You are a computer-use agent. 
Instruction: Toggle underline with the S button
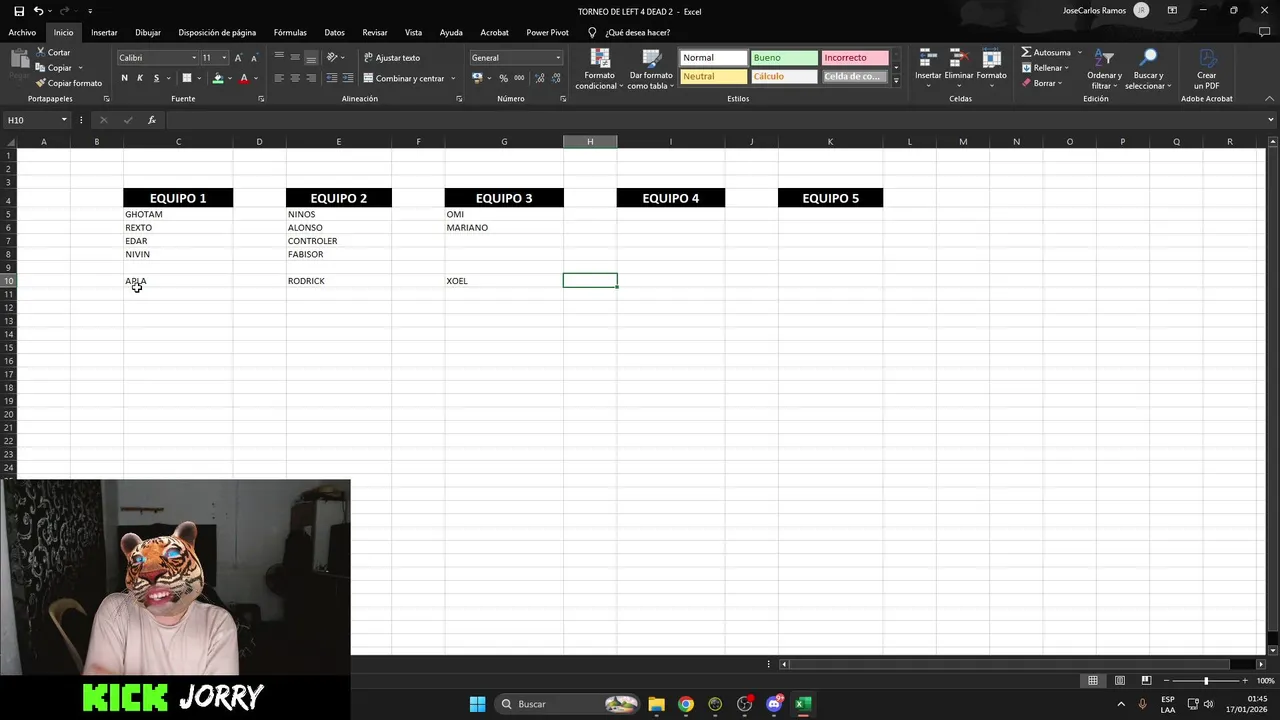click(x=156, y=78)
